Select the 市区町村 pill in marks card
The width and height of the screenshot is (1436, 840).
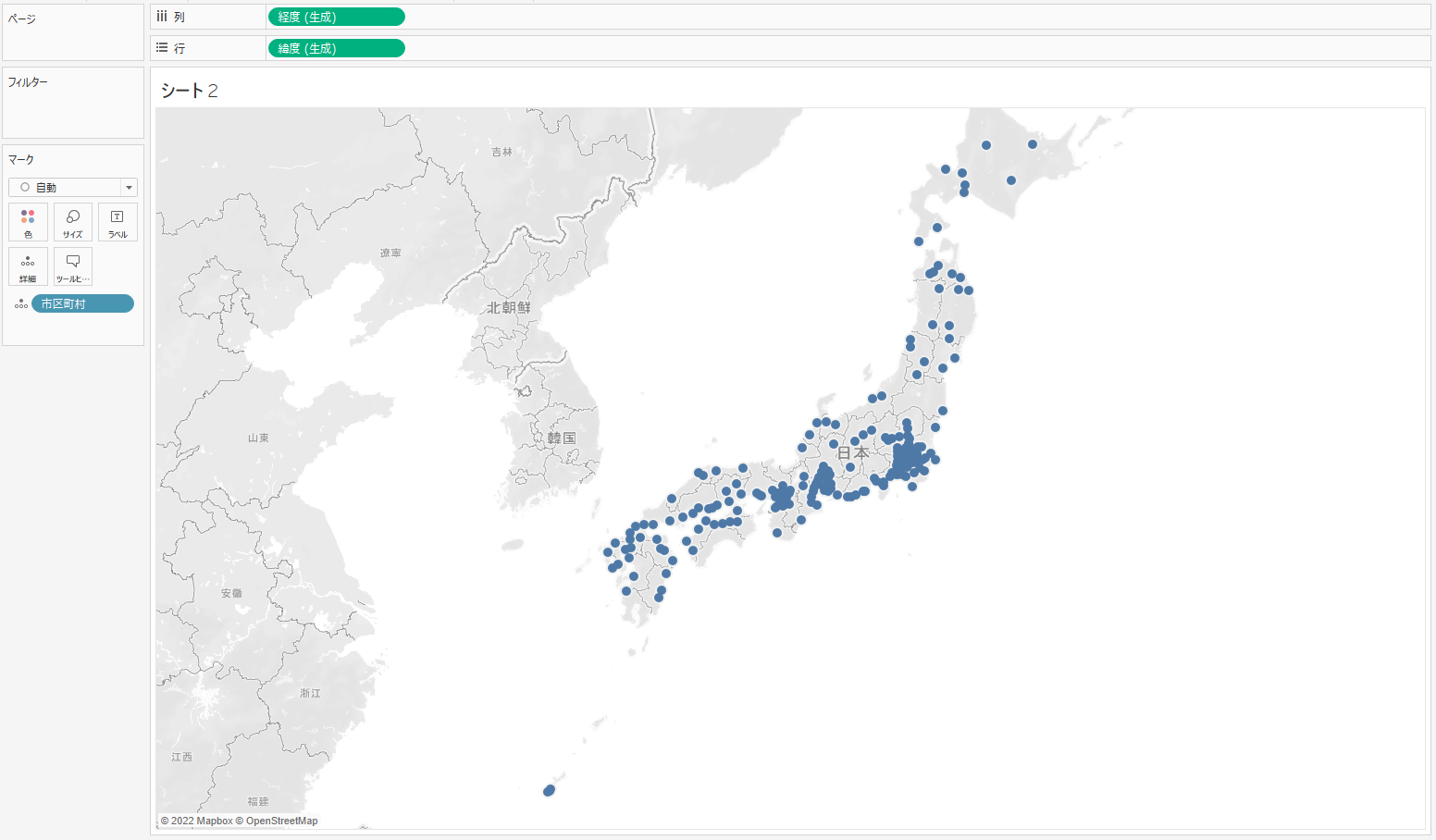82,303
